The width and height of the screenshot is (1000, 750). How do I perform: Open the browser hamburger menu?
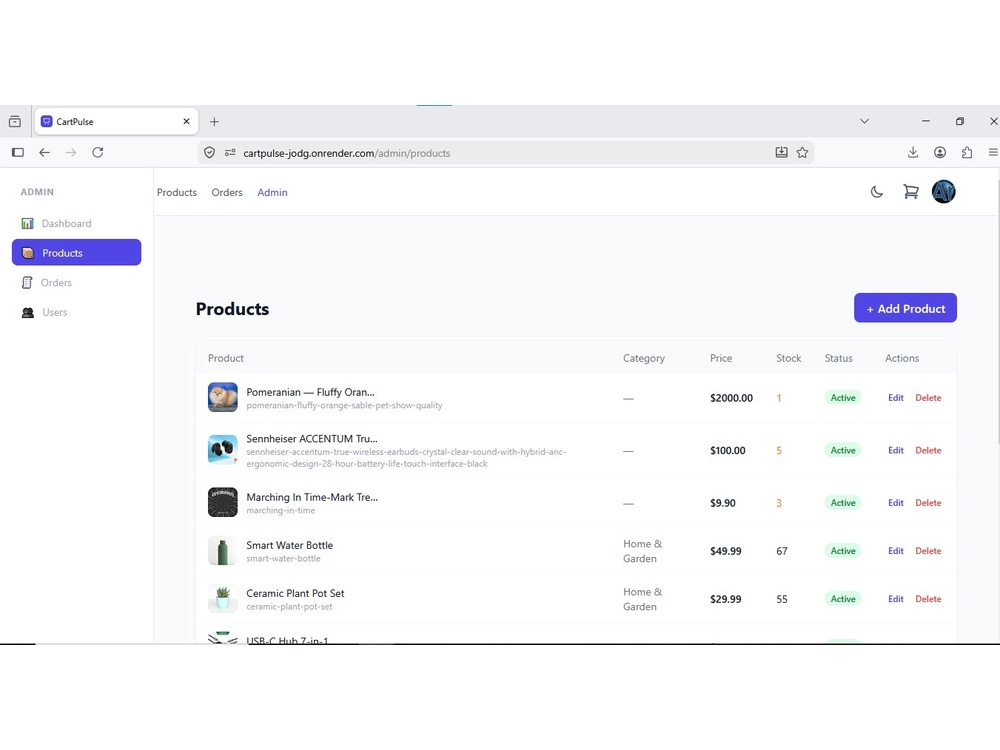(993, 152)
